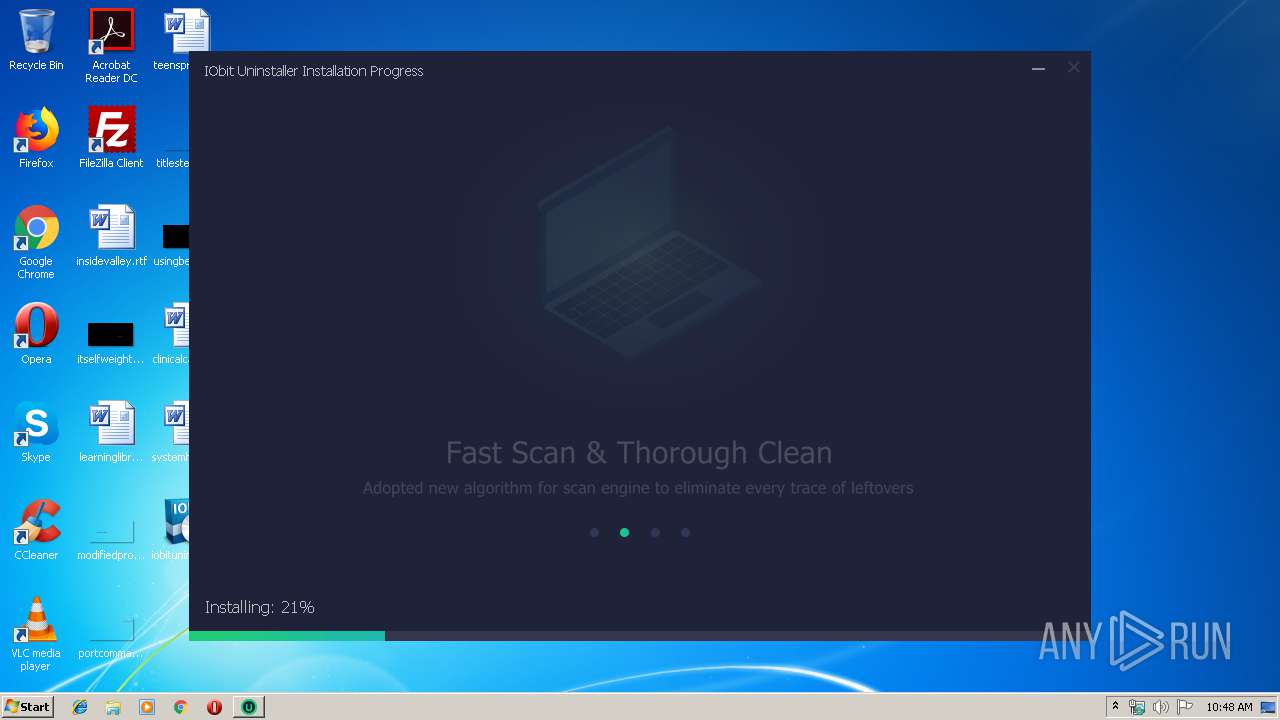Click the Start button
Image resolution: width=1280 pixels, height=720 pixels.
[27, 707]
